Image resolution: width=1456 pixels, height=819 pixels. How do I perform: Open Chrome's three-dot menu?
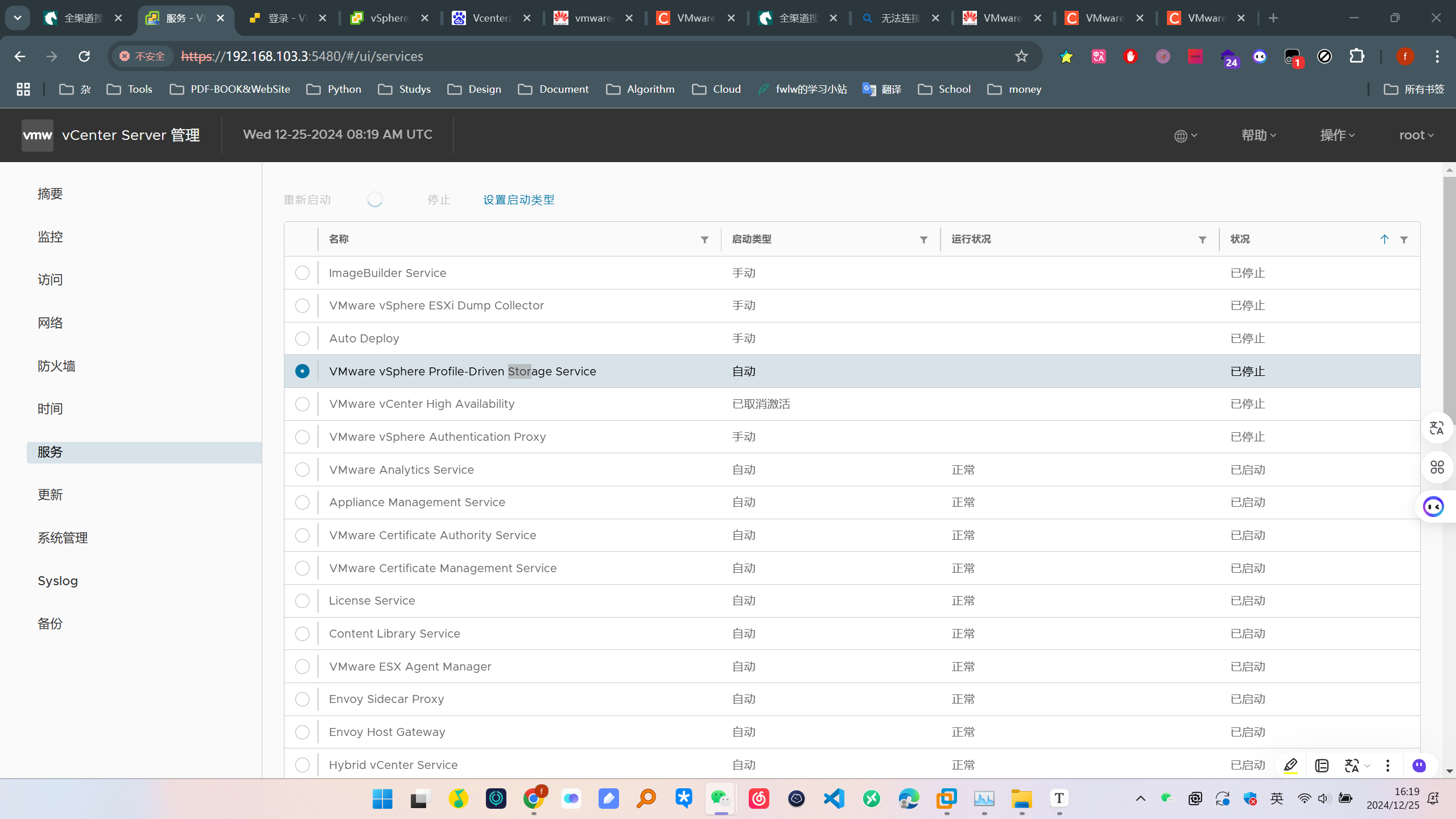(x=1437, y=56)
